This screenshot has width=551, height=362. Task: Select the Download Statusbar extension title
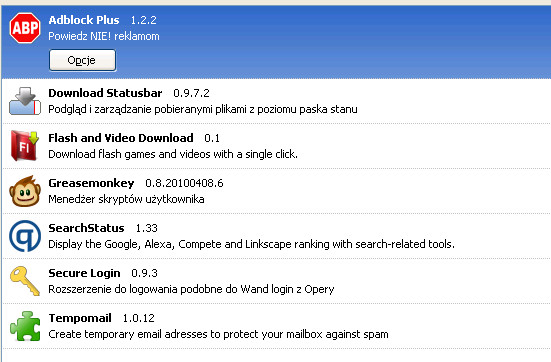coord(105,93)
